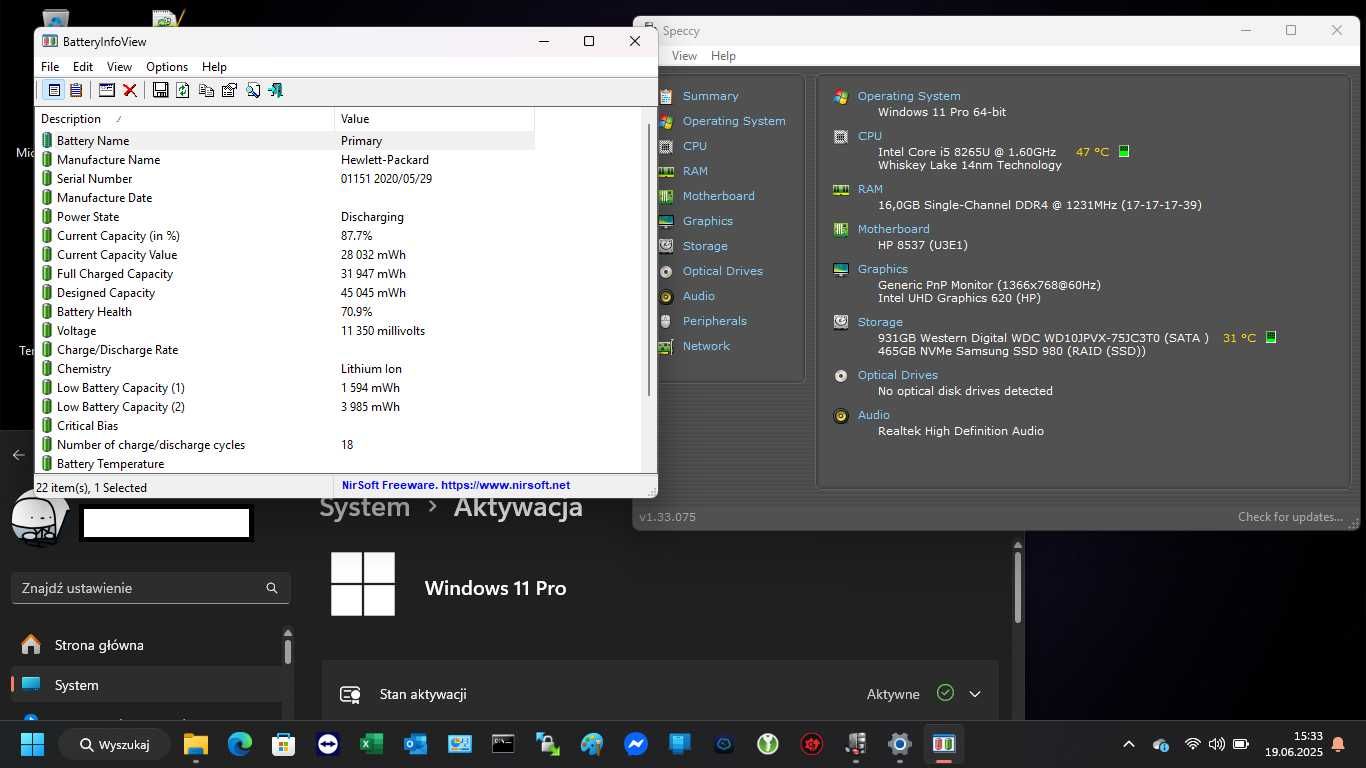Open Peripherals in the Speccy sidebar

(714, 321)
